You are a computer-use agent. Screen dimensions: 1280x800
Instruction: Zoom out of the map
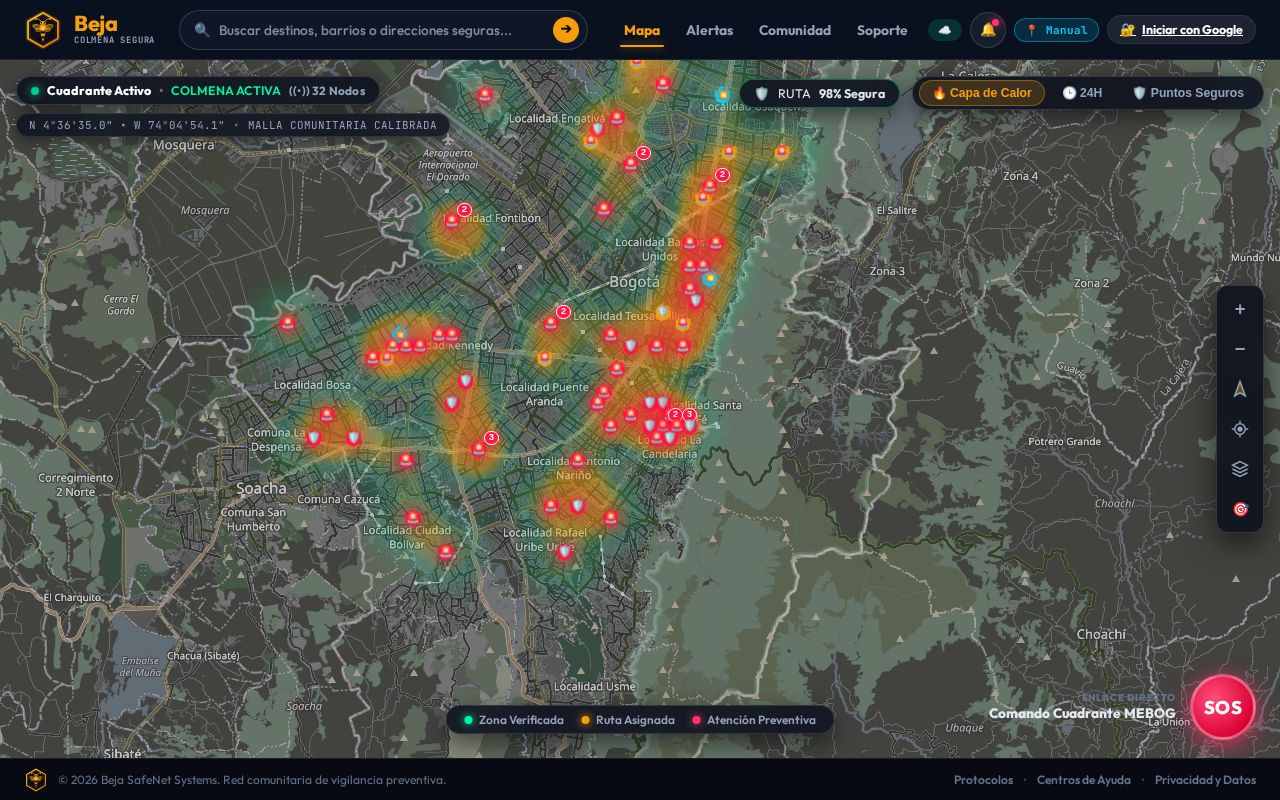(x=1240, y=349)
